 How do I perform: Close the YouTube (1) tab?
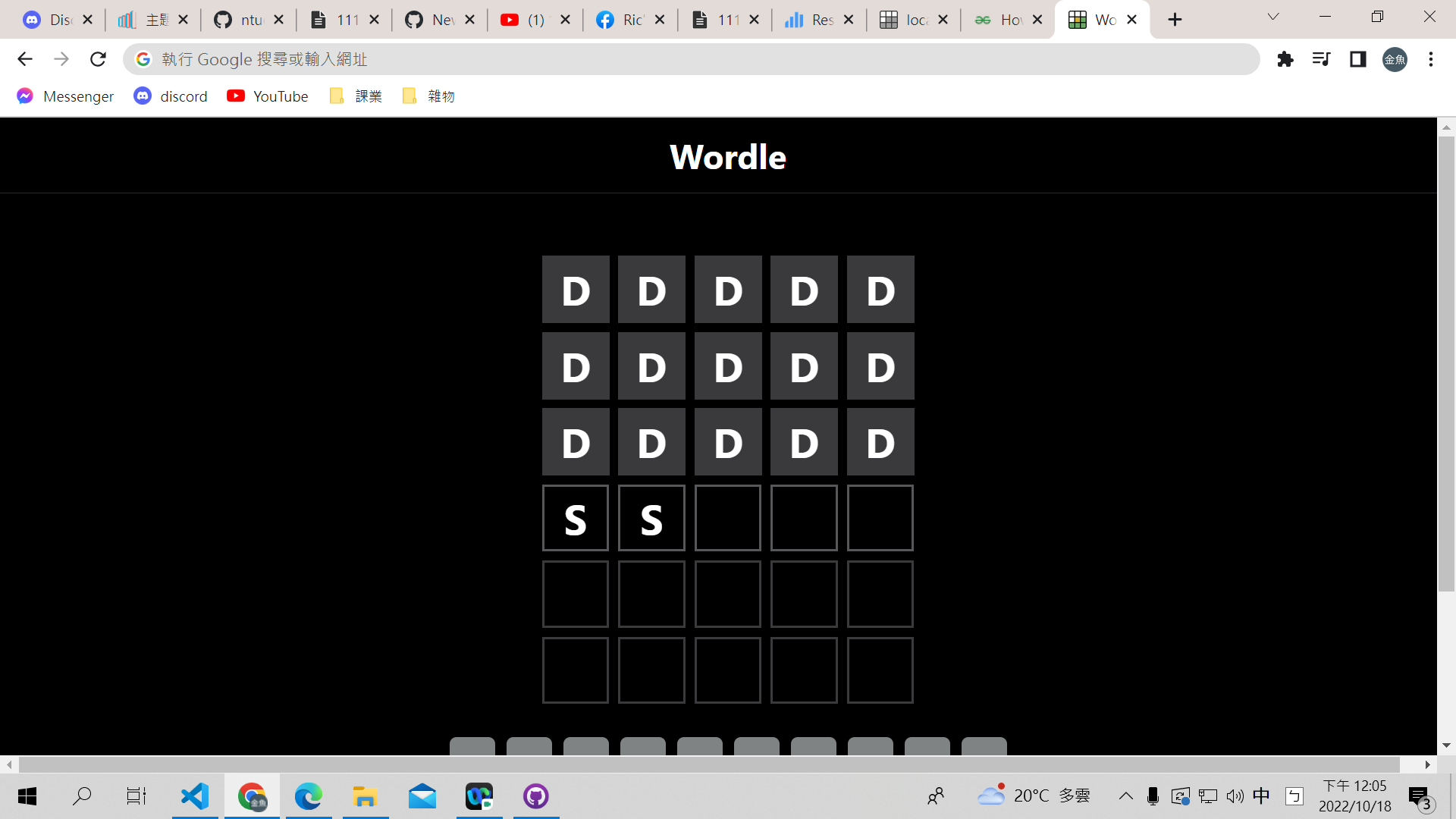coord(565,20)
